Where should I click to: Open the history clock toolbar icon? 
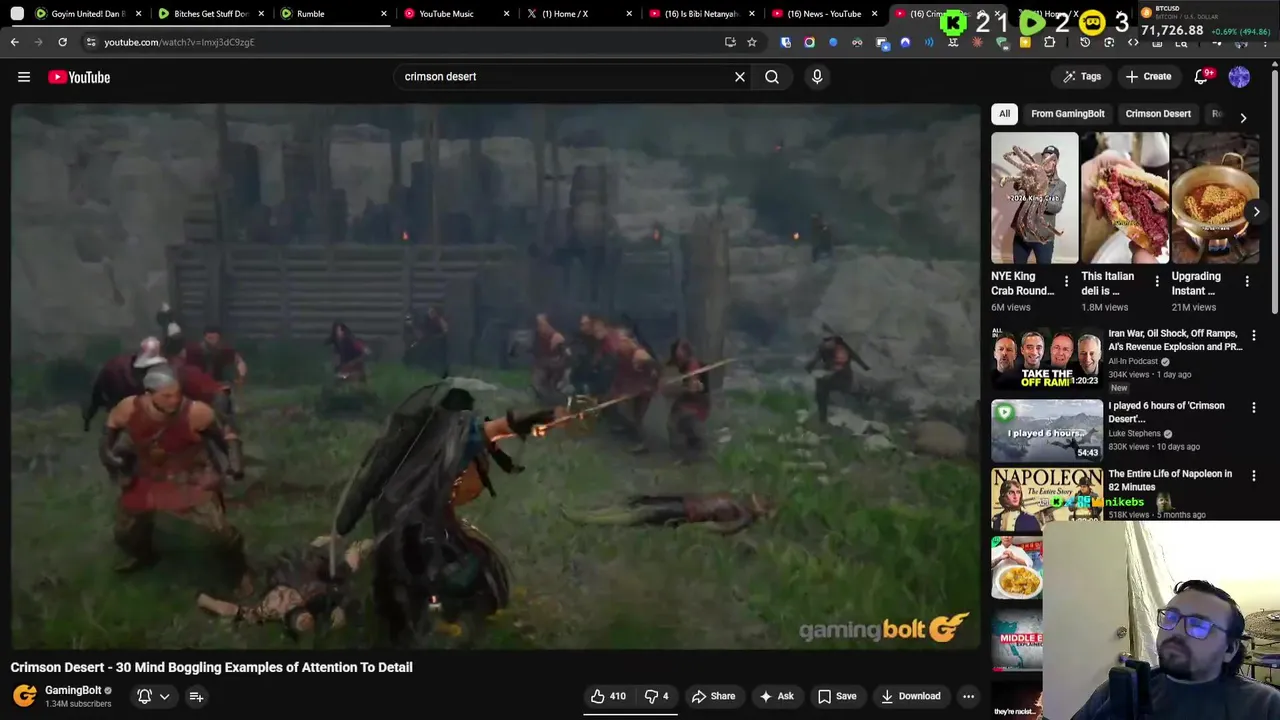click(1085, 42)
